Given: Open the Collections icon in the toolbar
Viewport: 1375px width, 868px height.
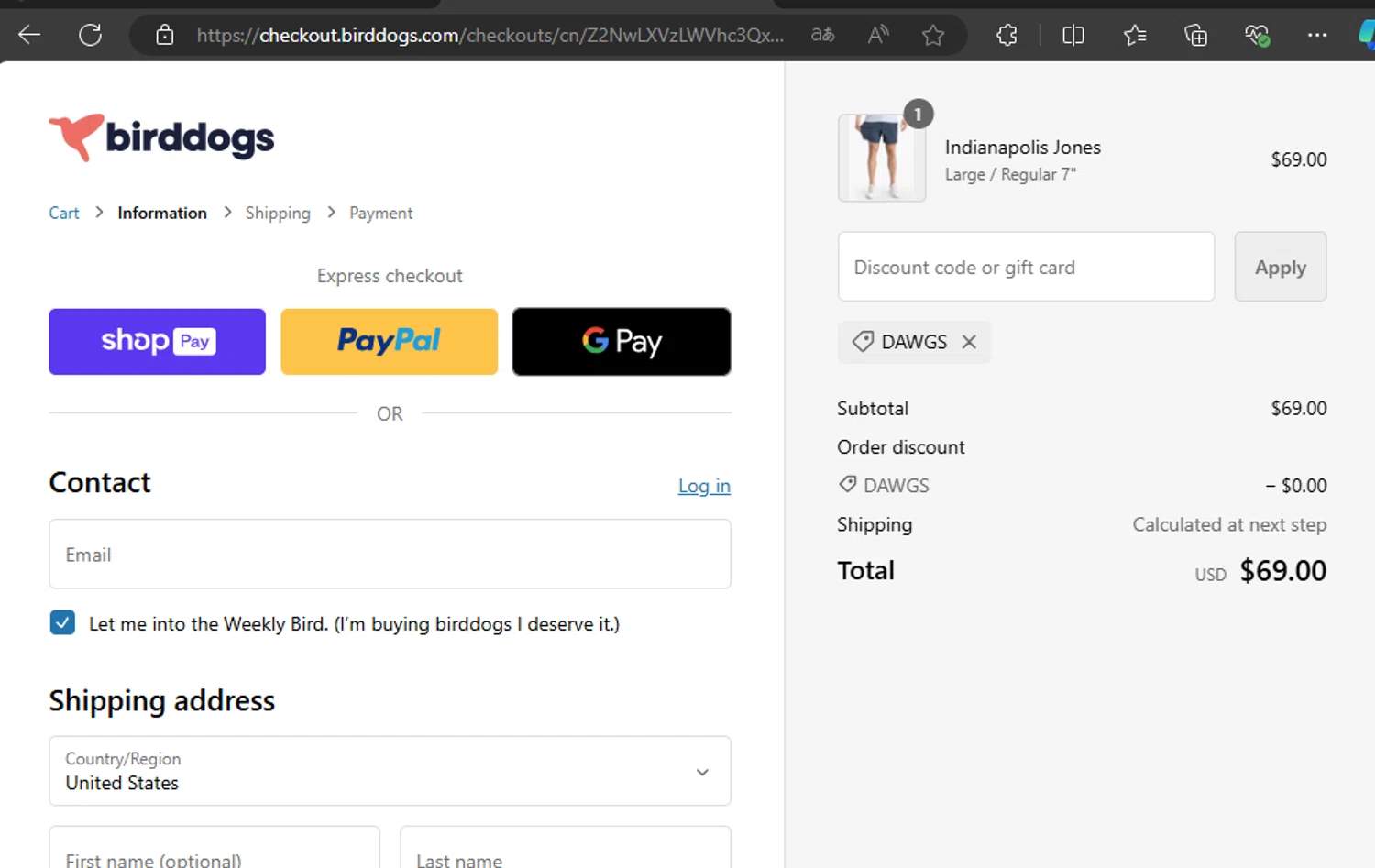Looking at the screenshot, I should click(1195, 35).
